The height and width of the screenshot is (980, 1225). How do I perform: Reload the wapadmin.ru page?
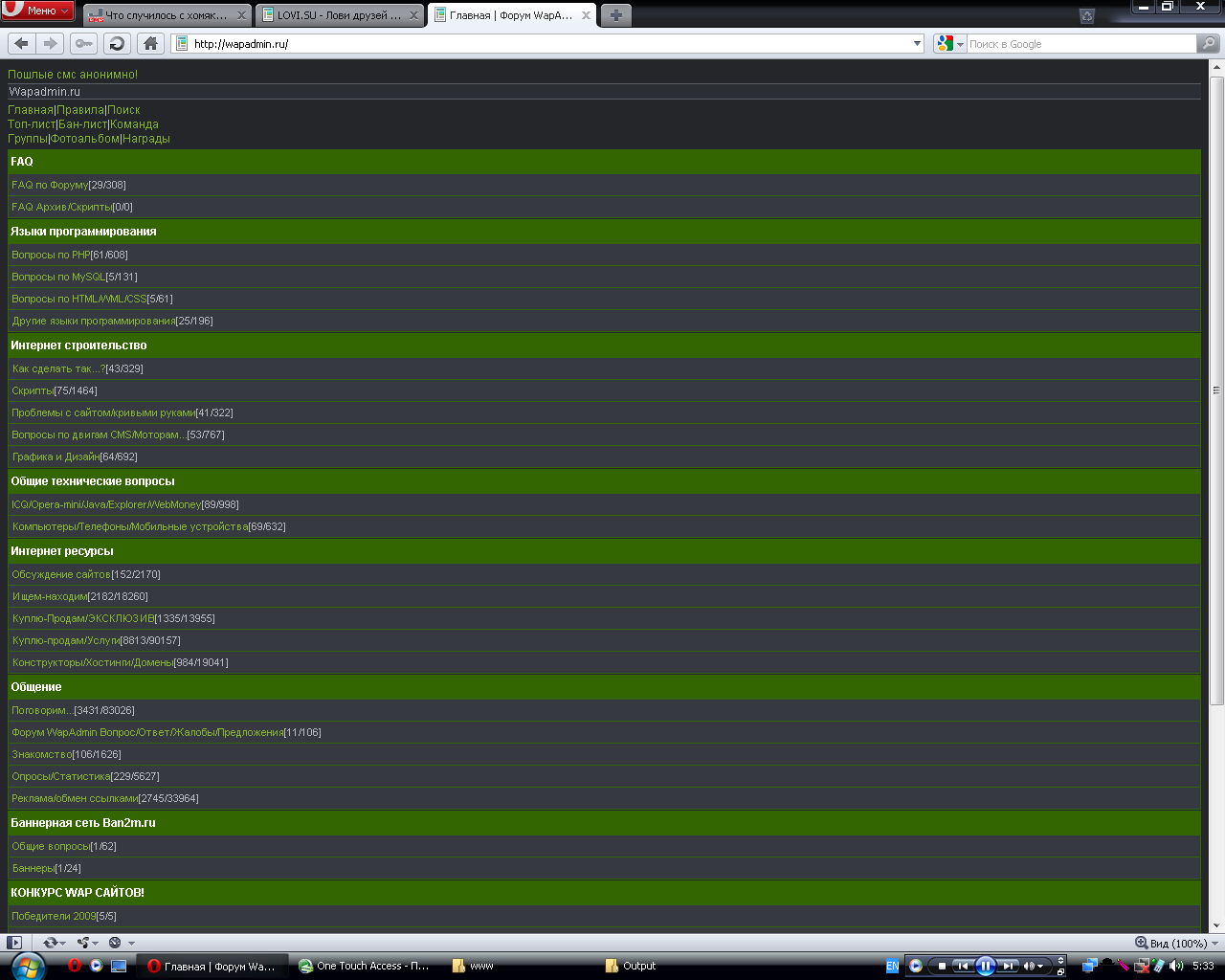click(x=117, y=43)
